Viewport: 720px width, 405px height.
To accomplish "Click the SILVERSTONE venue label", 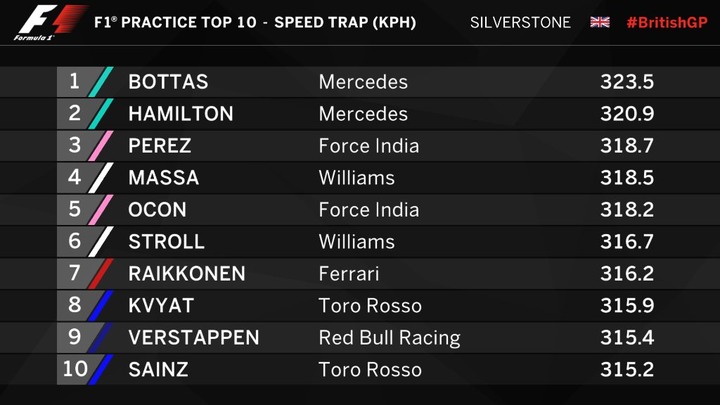I will point(520,22).
